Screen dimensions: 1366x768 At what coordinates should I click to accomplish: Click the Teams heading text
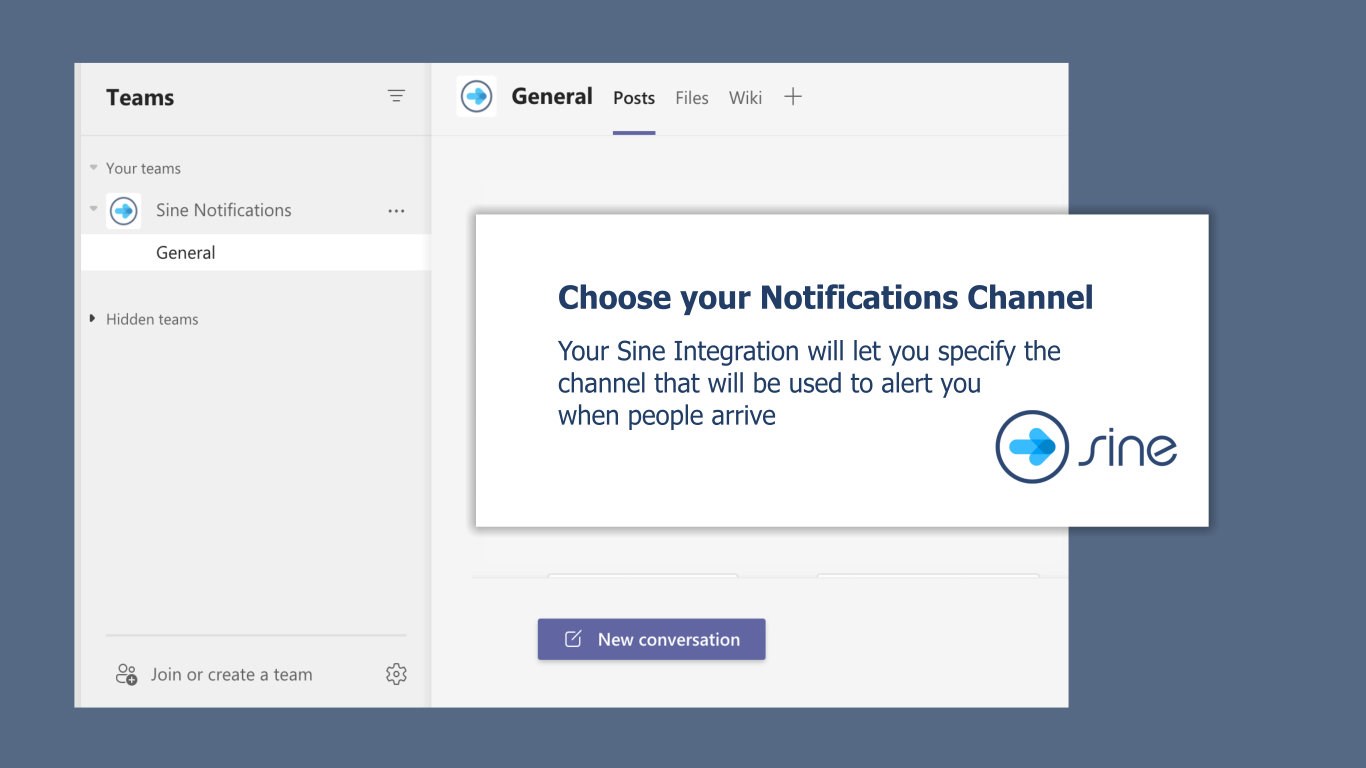pos(140,97)
